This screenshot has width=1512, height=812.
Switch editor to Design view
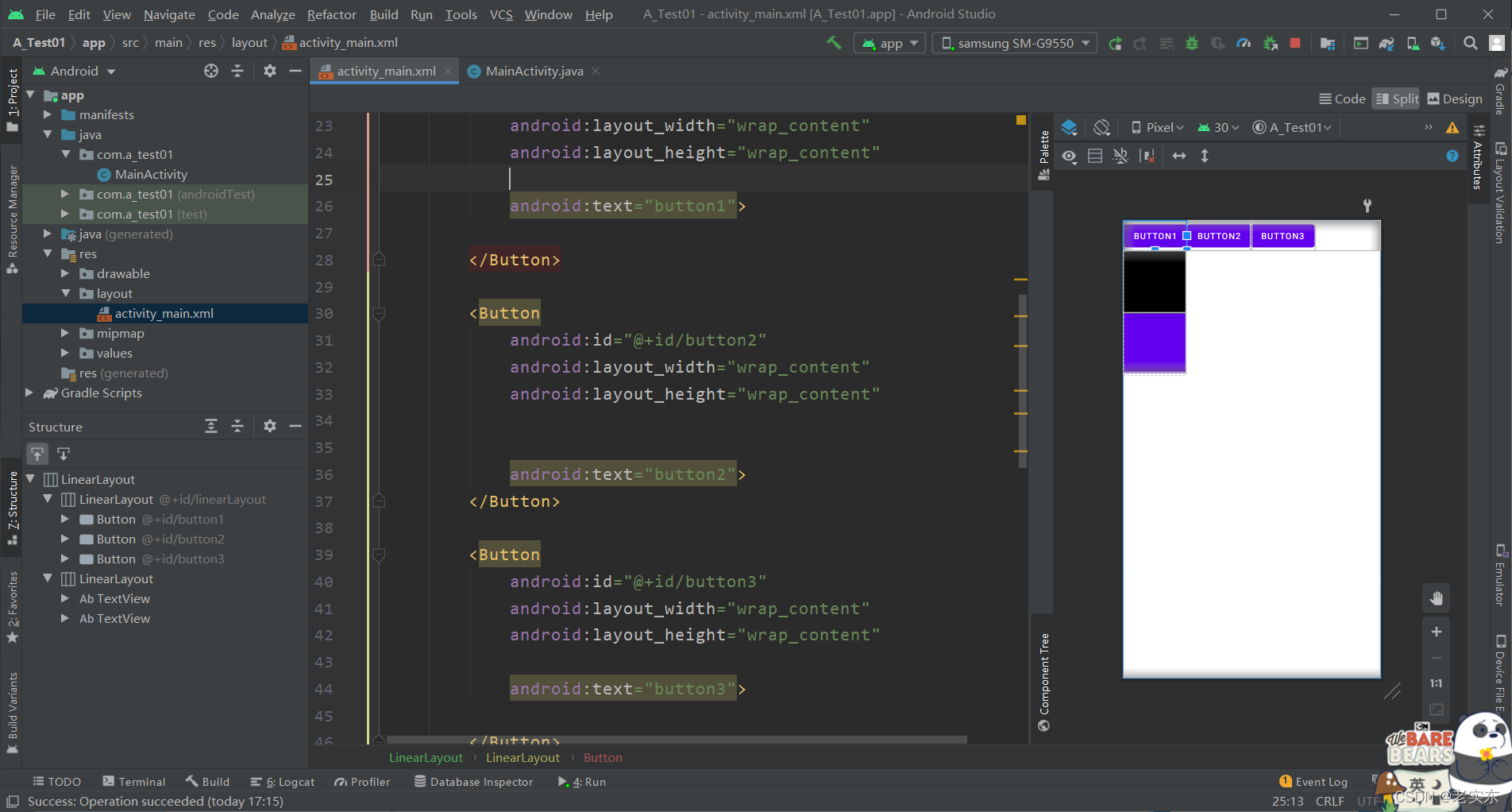click(x=1455, y=99)
